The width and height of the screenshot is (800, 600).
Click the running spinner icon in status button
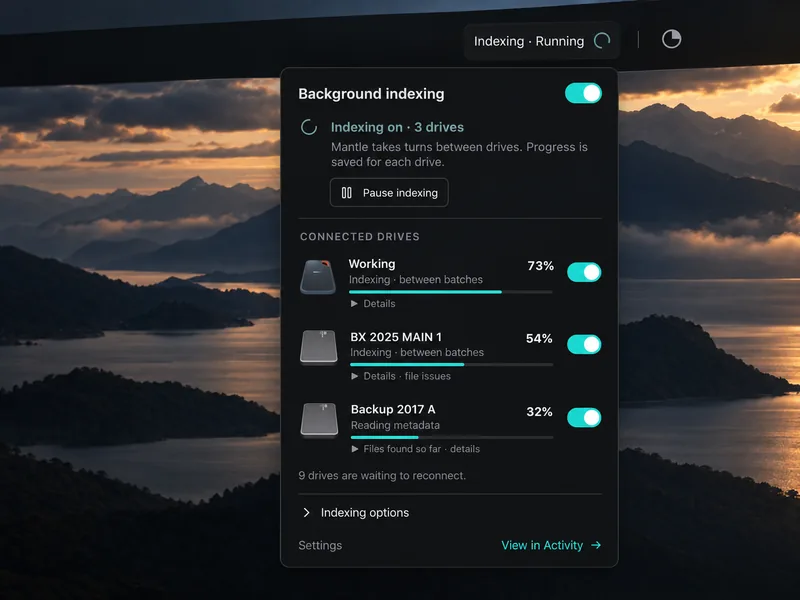[x=602, y=41]
